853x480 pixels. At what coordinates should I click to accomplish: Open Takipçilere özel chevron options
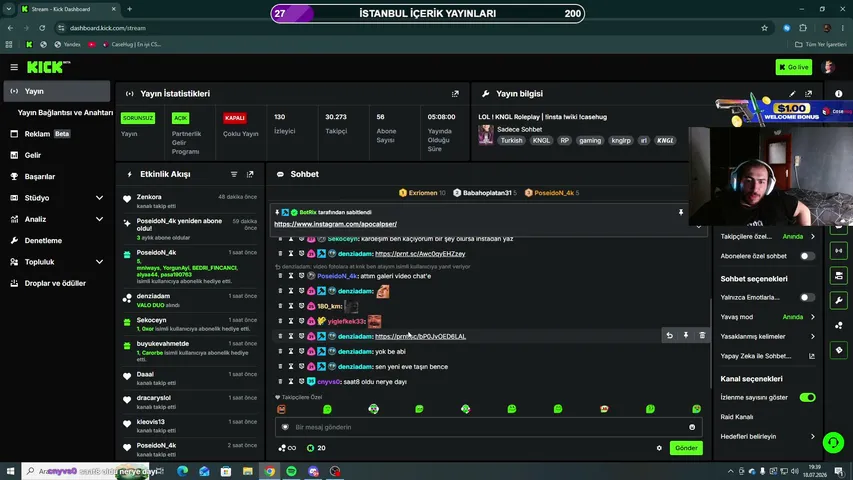point(813,236)
